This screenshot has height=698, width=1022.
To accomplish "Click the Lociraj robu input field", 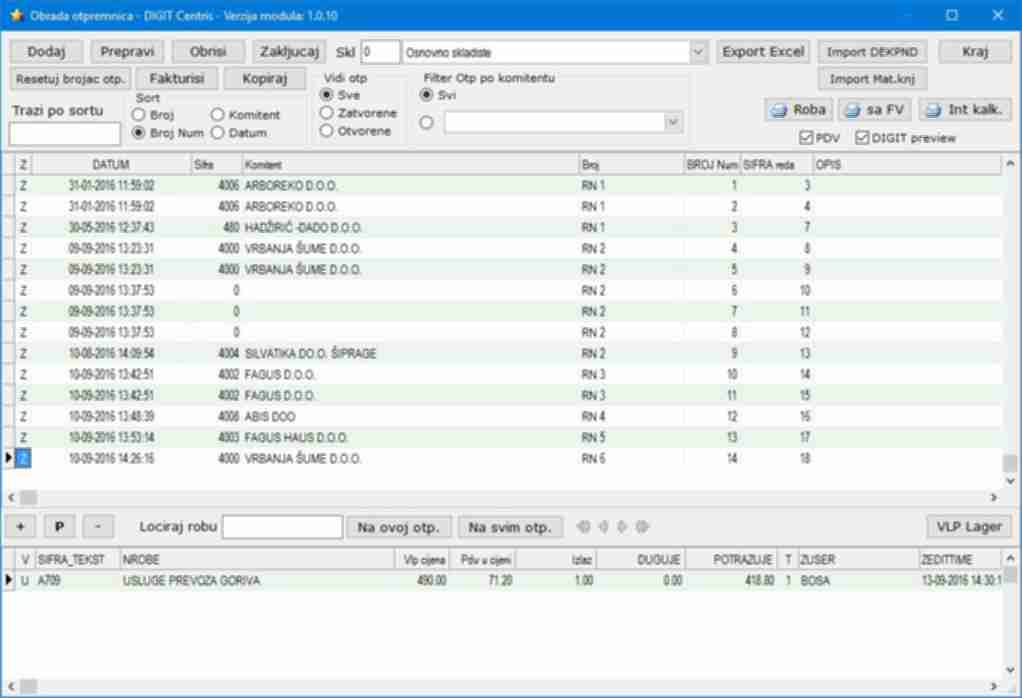I will (282, 526).
